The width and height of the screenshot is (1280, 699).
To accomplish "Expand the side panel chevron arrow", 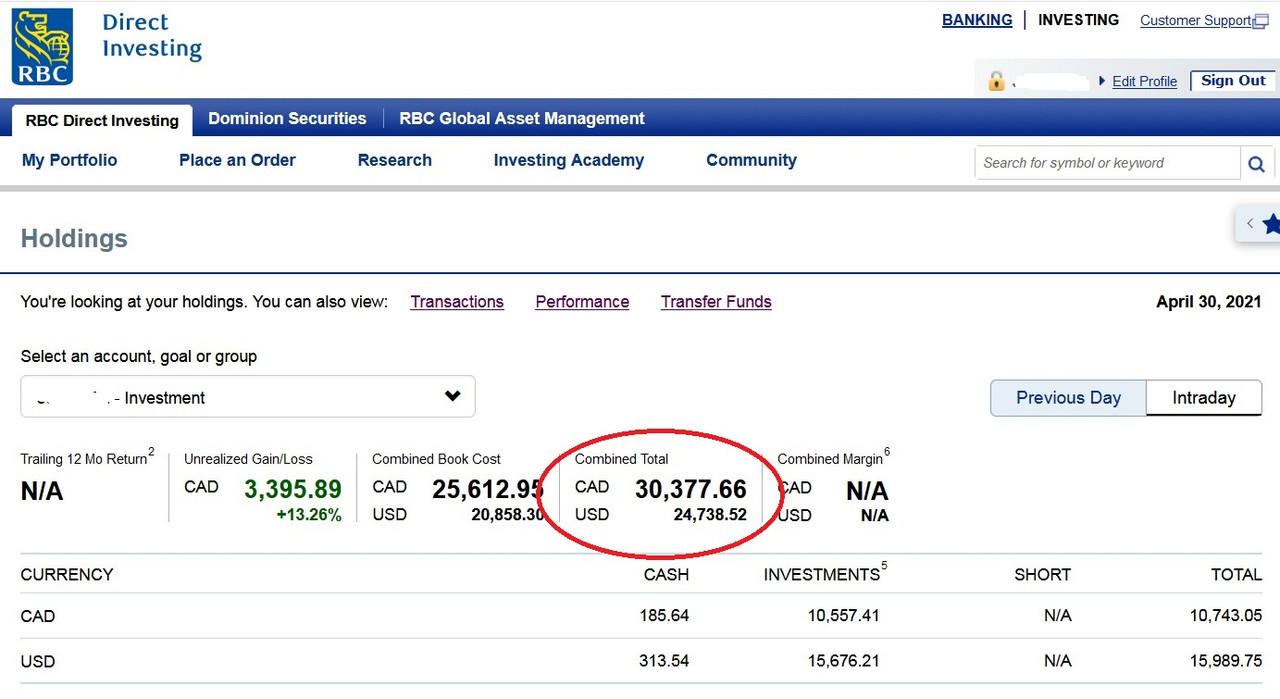I will click(x=1249, y=224).
